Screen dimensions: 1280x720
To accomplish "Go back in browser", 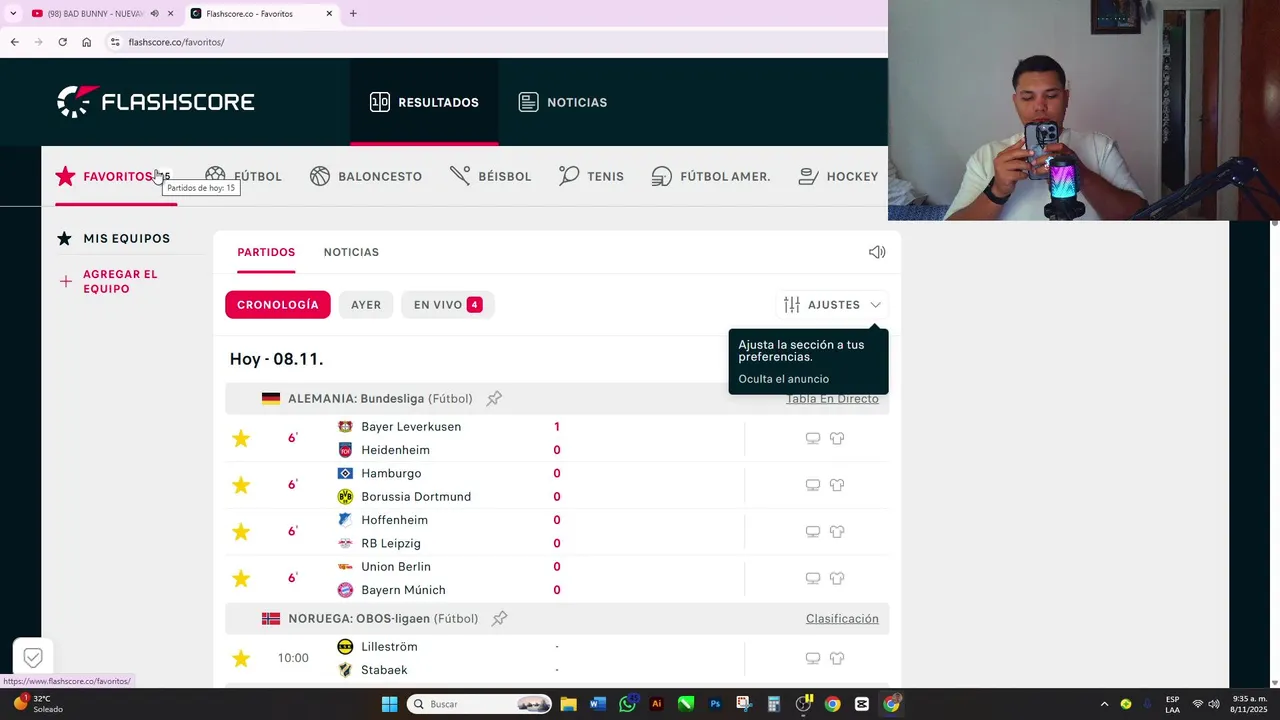I will click(x=14, y=42).
